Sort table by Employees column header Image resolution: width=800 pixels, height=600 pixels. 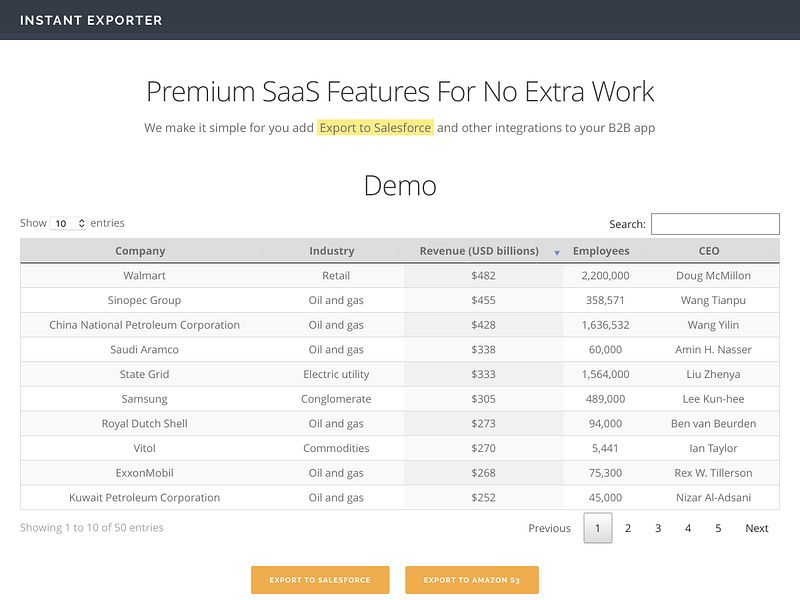(x=601, y=251)
